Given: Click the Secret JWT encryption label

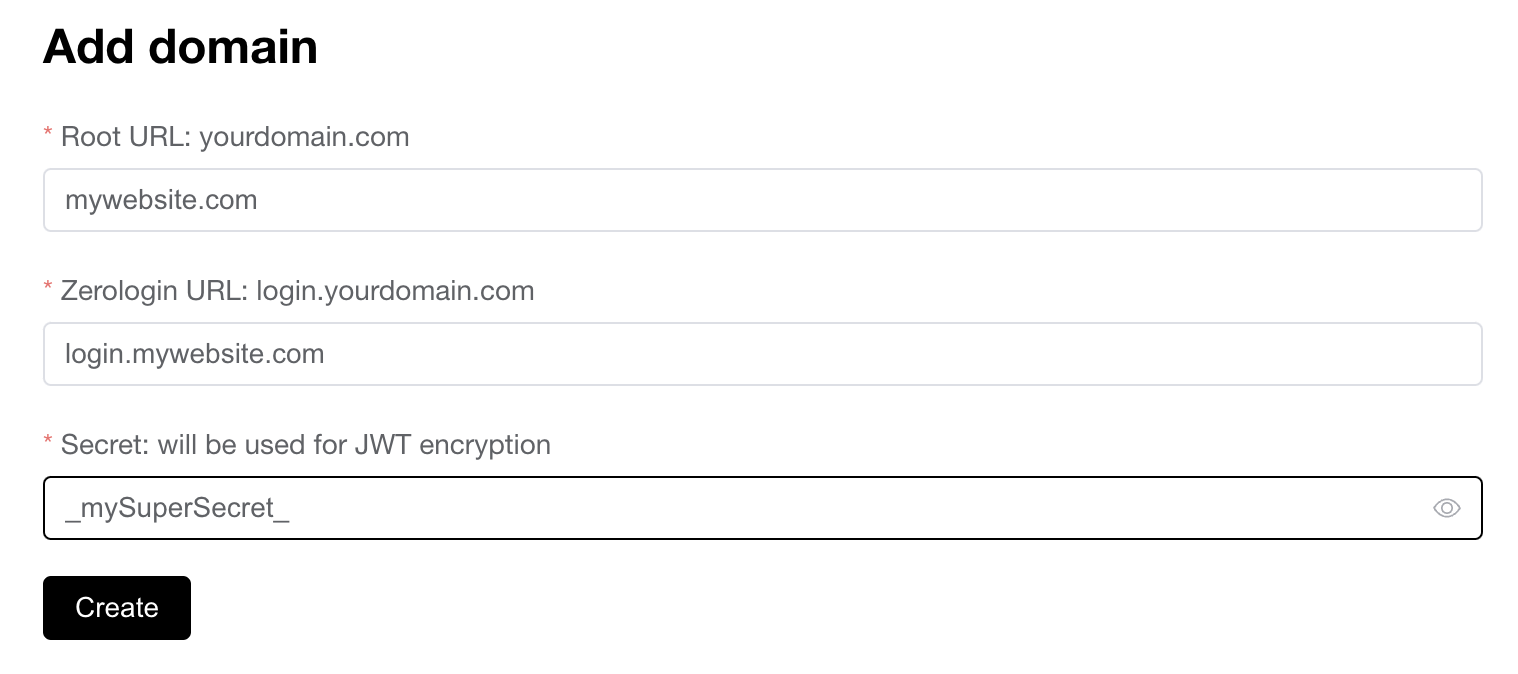Looking at the screenshot, I should 305,445.
